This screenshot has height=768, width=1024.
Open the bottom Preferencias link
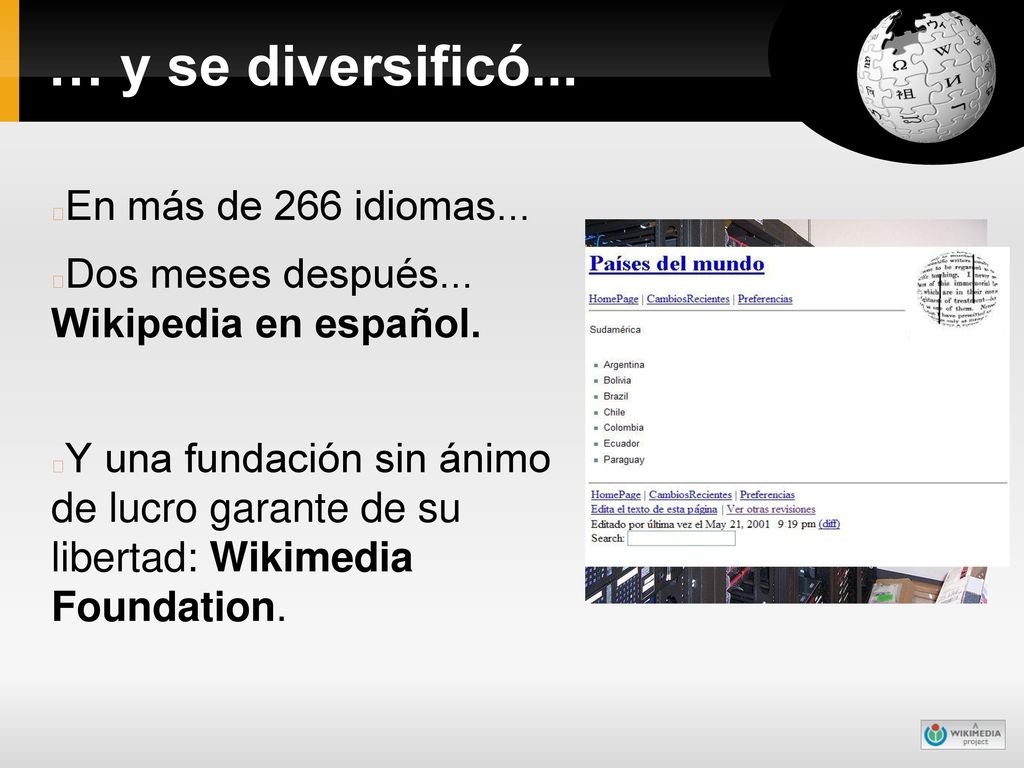tap(767, 494)
